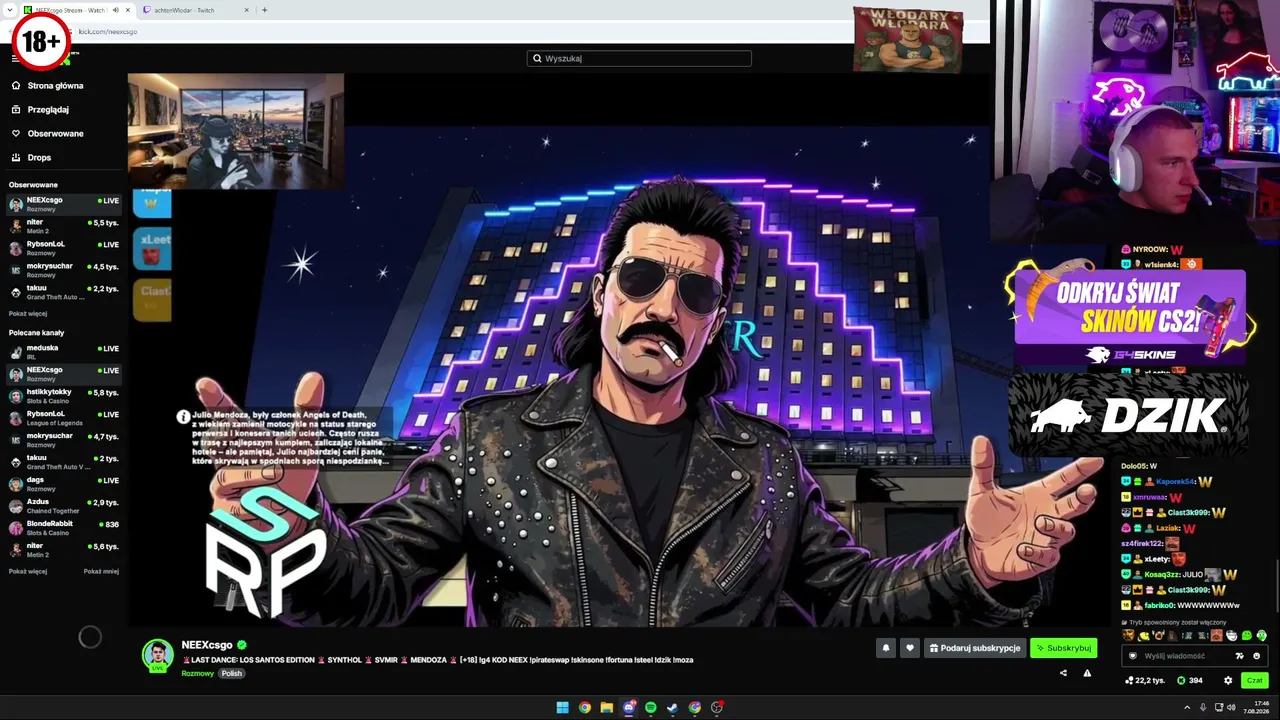Open chat settings gear

[1228, 680]
